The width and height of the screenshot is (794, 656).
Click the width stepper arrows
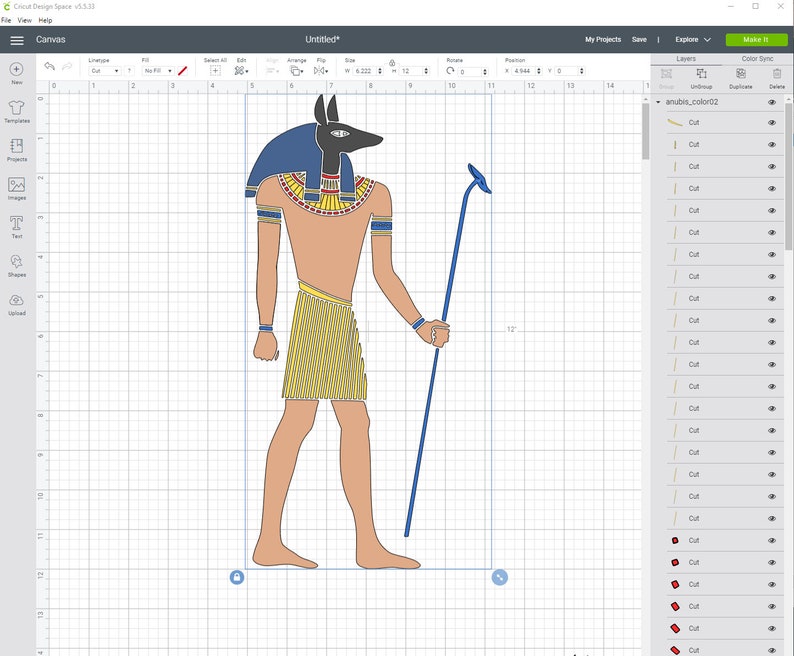[380, 71]
